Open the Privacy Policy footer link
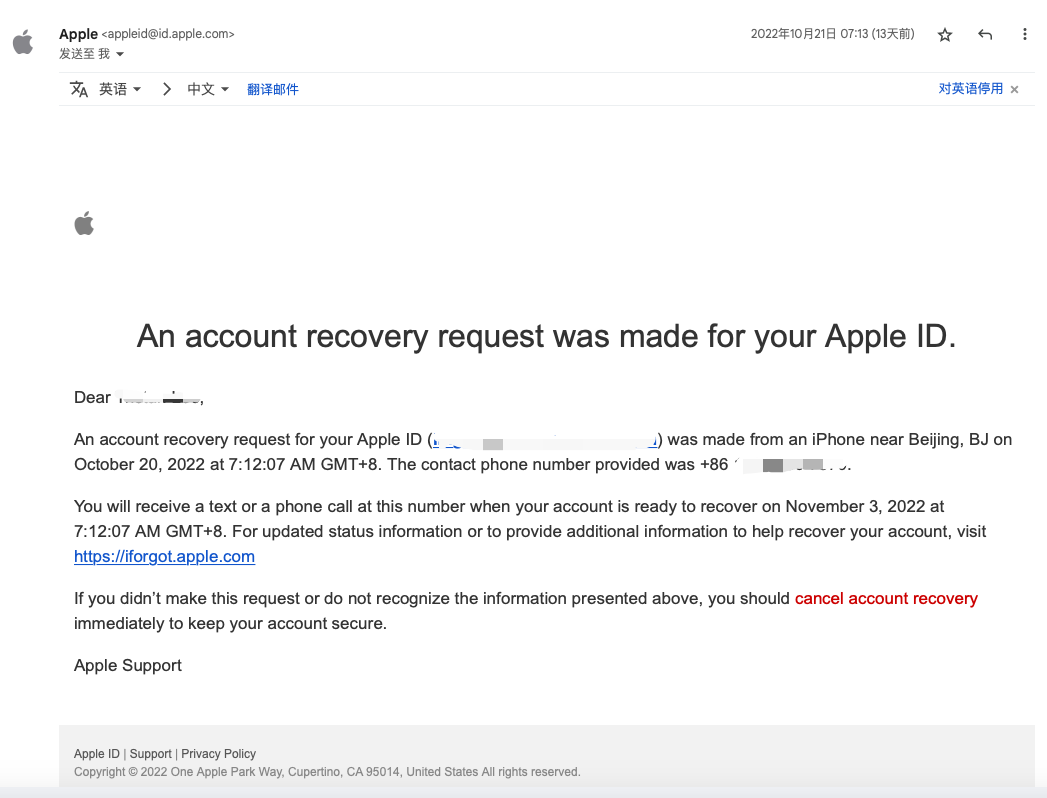 218,754
